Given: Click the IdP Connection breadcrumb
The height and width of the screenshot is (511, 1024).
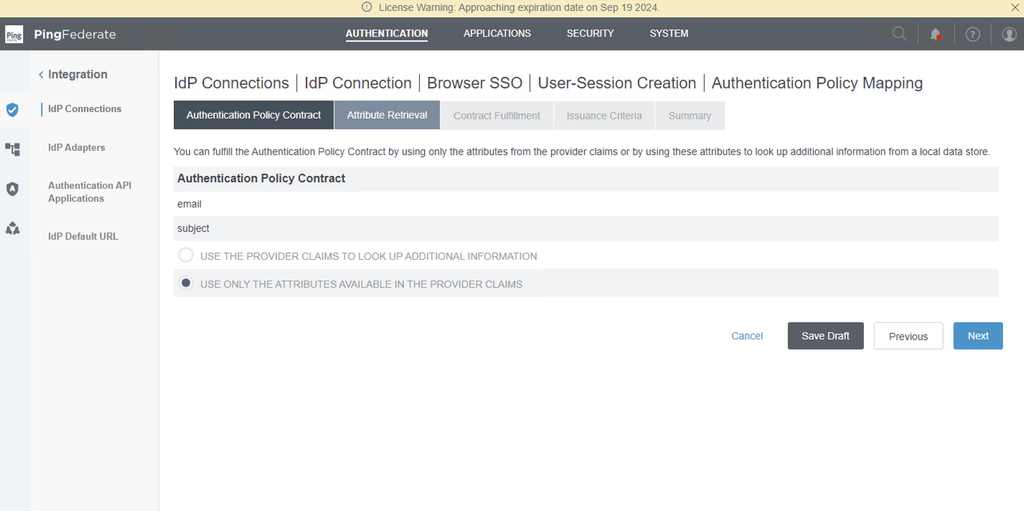Looking at the screenshot, I should (x=358, y=84).
